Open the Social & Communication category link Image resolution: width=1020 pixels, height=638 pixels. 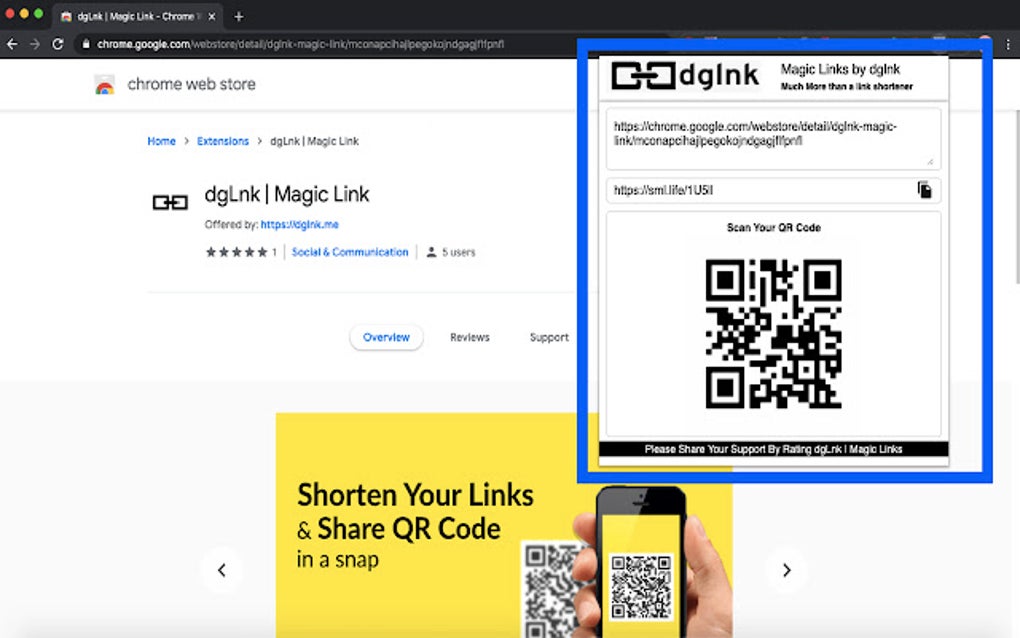[350, 252]
